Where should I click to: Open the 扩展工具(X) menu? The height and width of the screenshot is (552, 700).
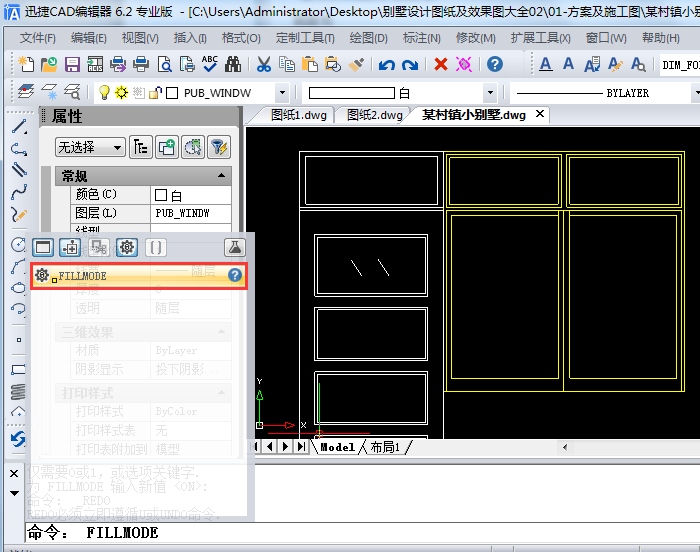click(x=541, y=38)
